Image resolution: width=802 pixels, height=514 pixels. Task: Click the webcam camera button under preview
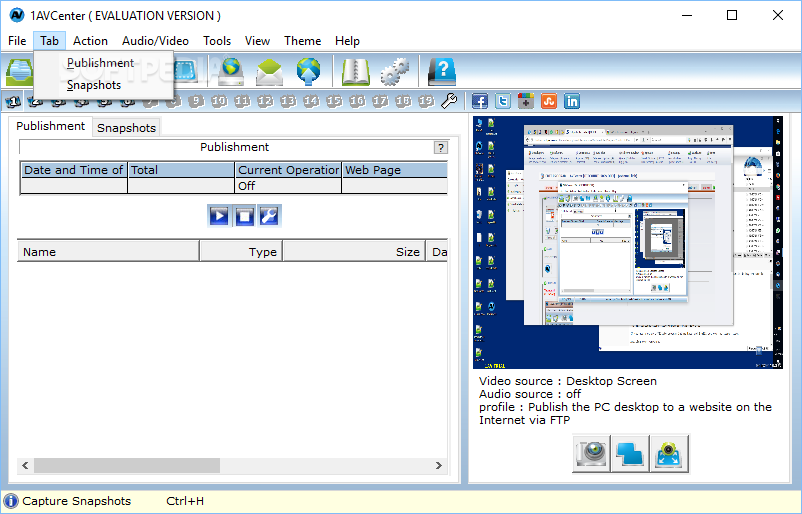591,453
